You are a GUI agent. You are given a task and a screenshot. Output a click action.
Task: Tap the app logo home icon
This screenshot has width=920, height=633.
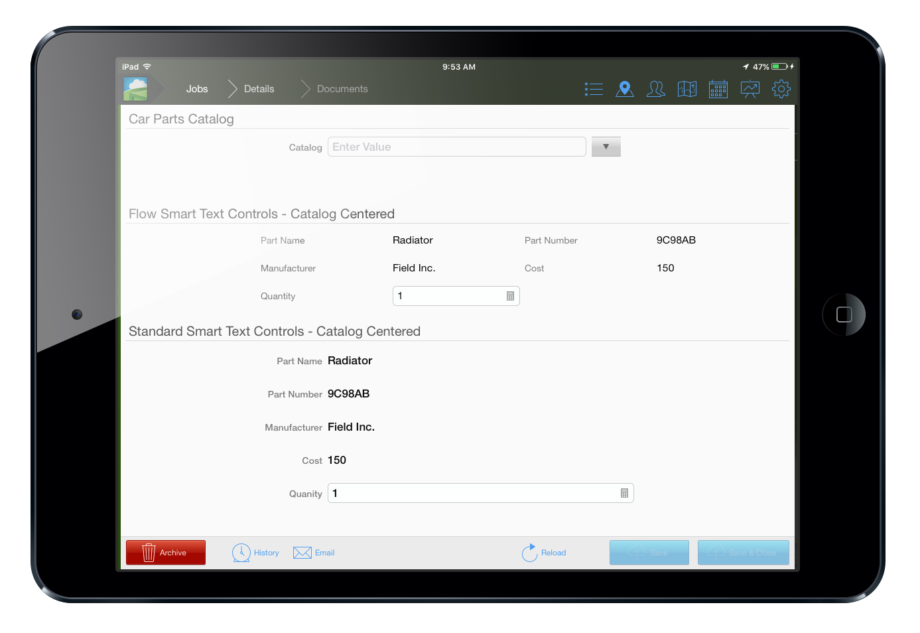[136, 89]
